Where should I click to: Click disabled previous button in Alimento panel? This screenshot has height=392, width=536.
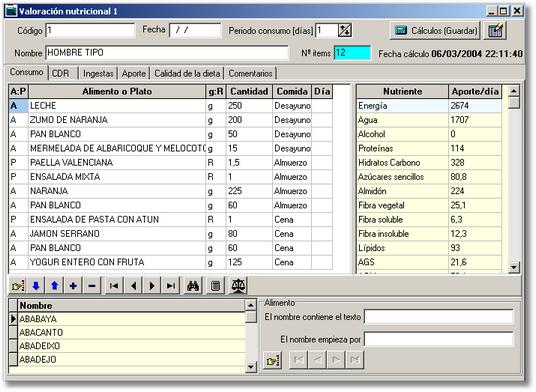pyautogui.click(x=317, y=360)
